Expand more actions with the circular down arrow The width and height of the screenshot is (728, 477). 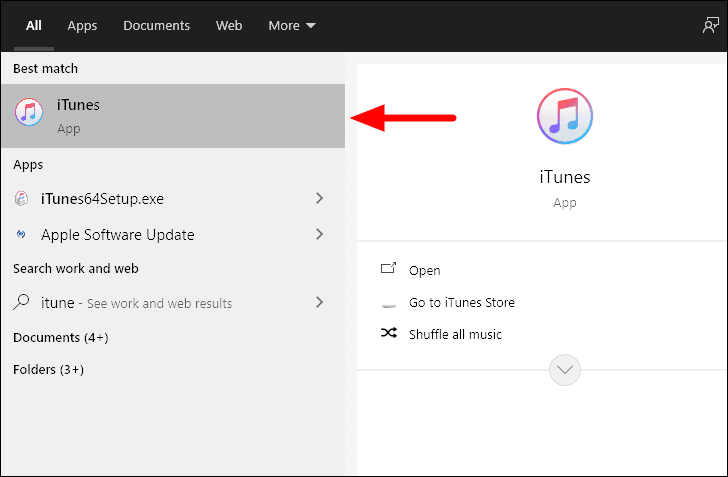(565, 370)
